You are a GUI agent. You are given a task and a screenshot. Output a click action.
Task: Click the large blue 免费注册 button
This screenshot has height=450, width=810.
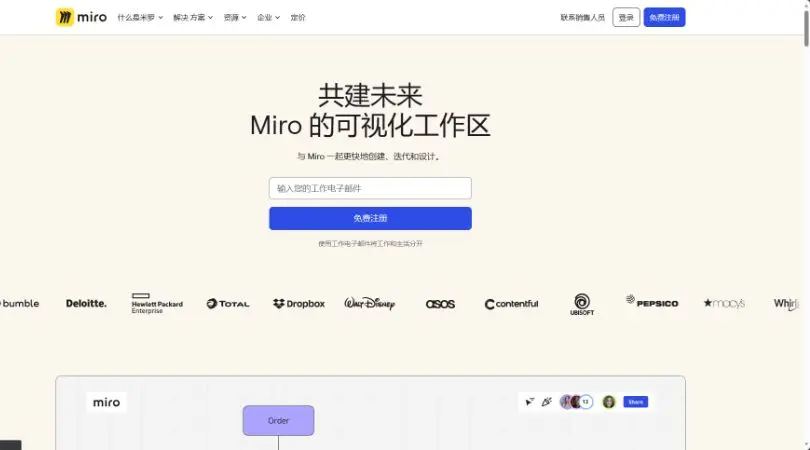(x=370, y=219)
